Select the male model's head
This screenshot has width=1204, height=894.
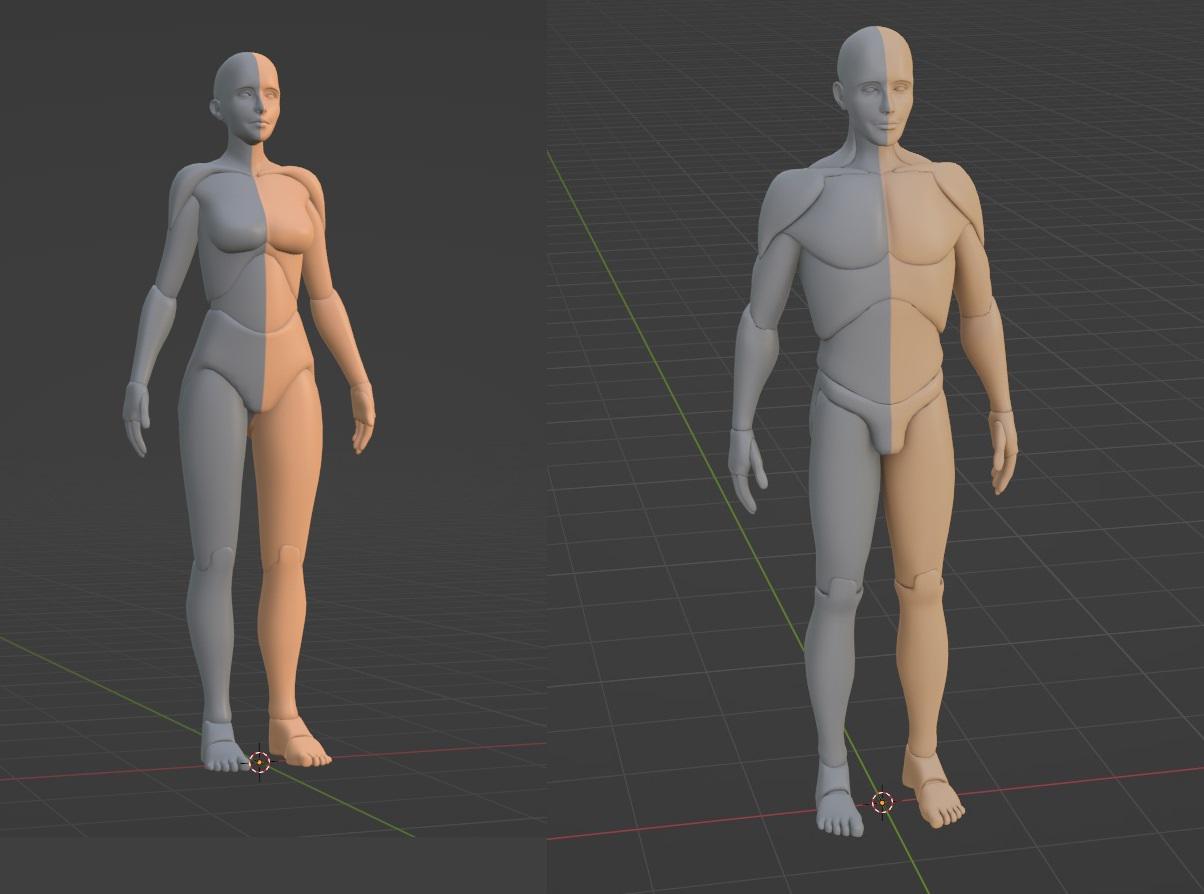coord(877,82)
